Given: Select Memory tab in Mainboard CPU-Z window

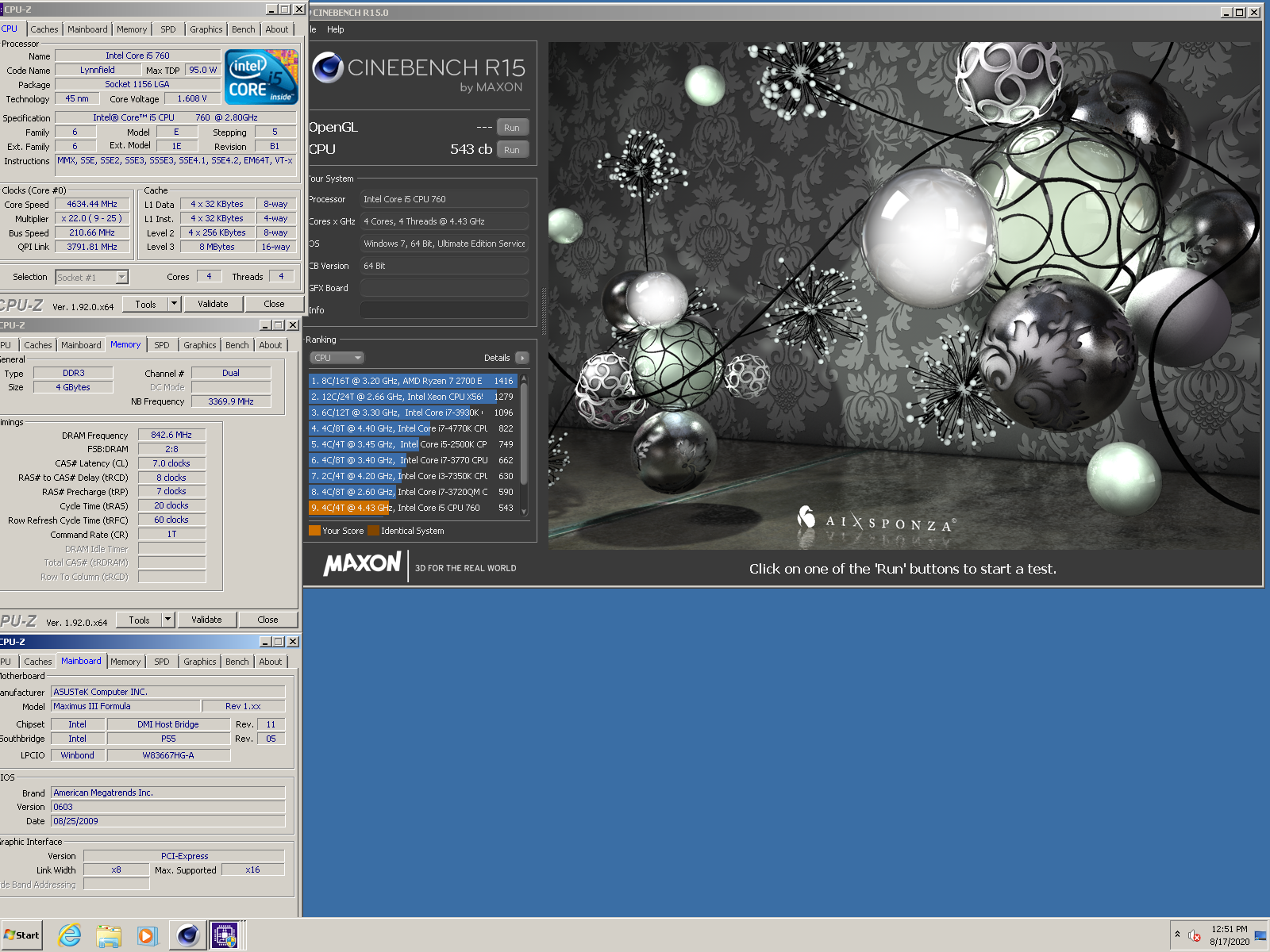Looking at the screenshot, I should coord(125,662).
